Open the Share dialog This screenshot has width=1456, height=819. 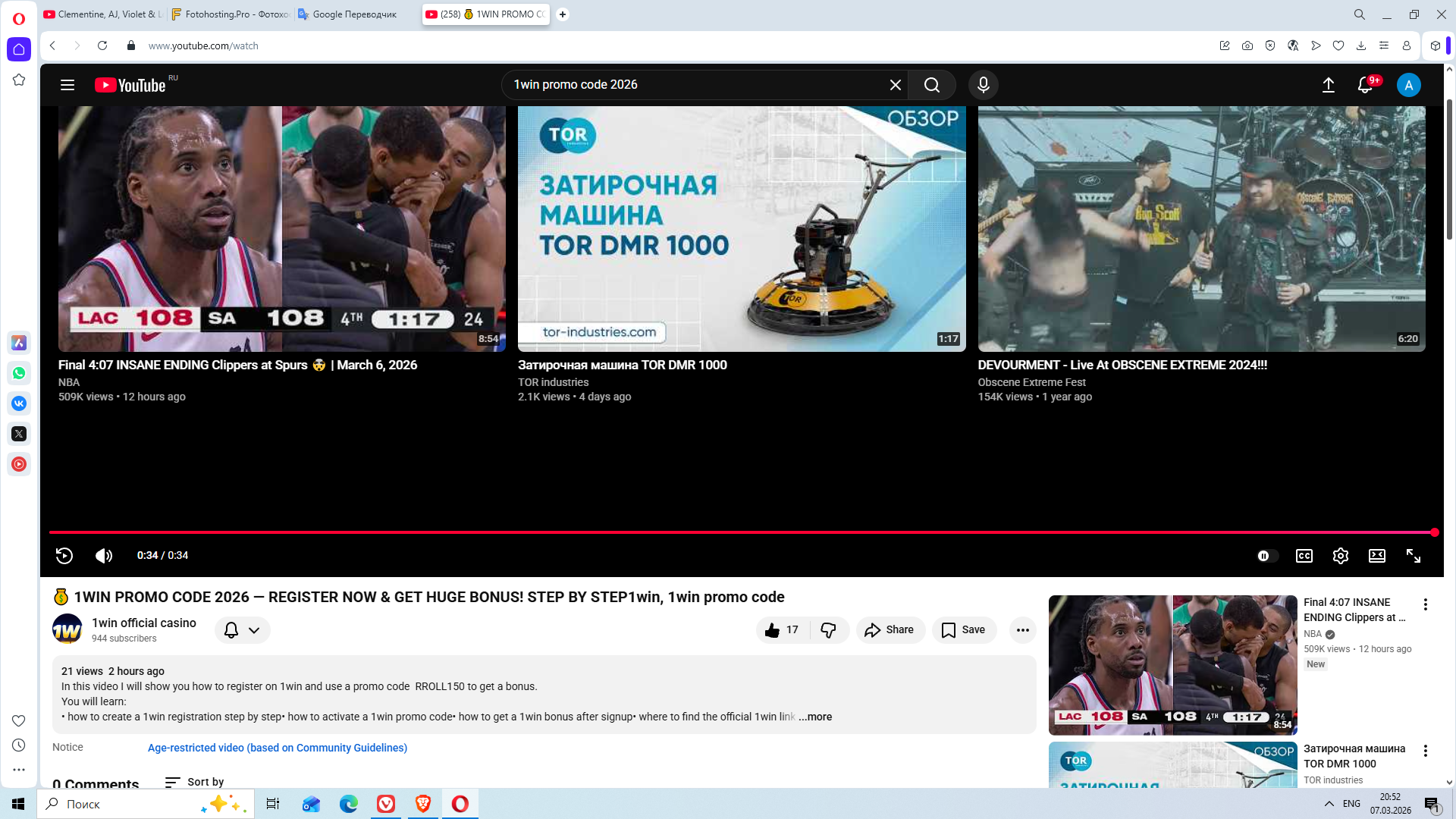890,630
